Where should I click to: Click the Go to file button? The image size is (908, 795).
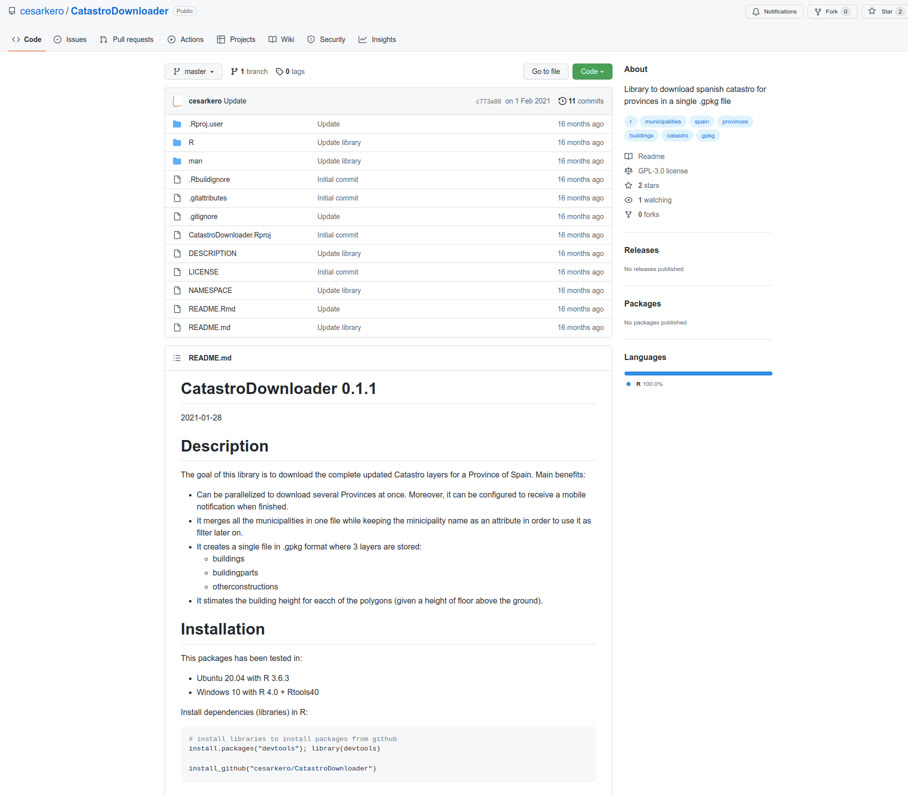545,71
